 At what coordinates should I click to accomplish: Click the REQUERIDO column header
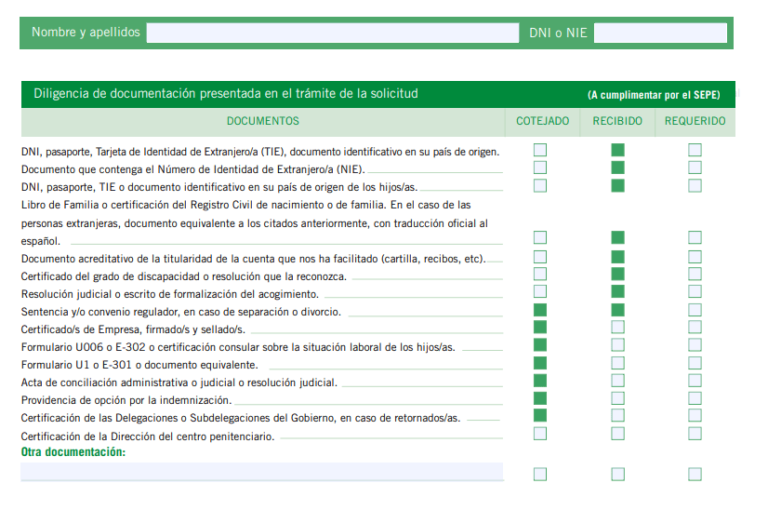[x=695, y=121]
